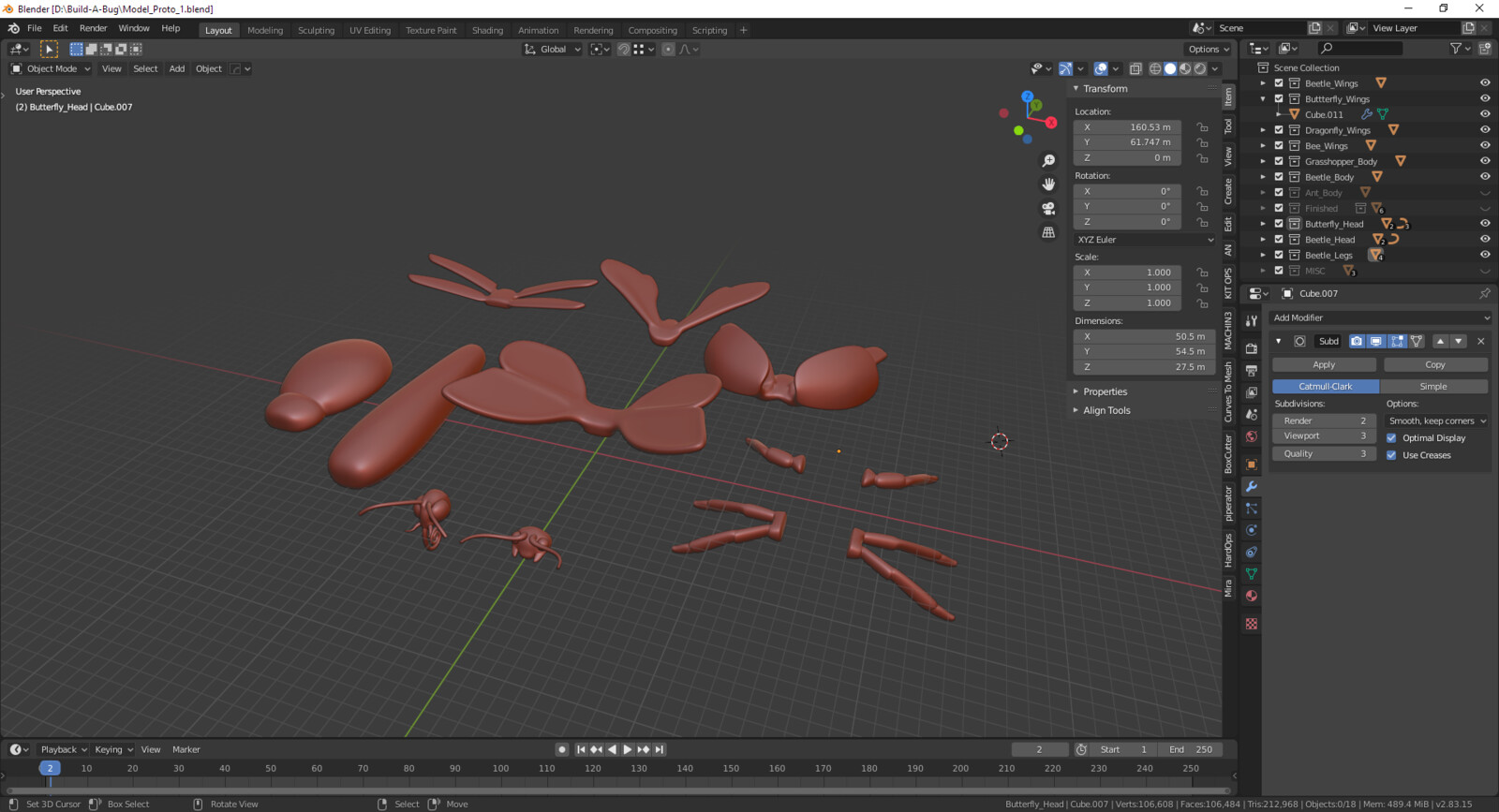Image resolution: width=1499 pixels, height=812 pixels.
Task: Open the Material Properties tab icon
Action: [1252, 597]
